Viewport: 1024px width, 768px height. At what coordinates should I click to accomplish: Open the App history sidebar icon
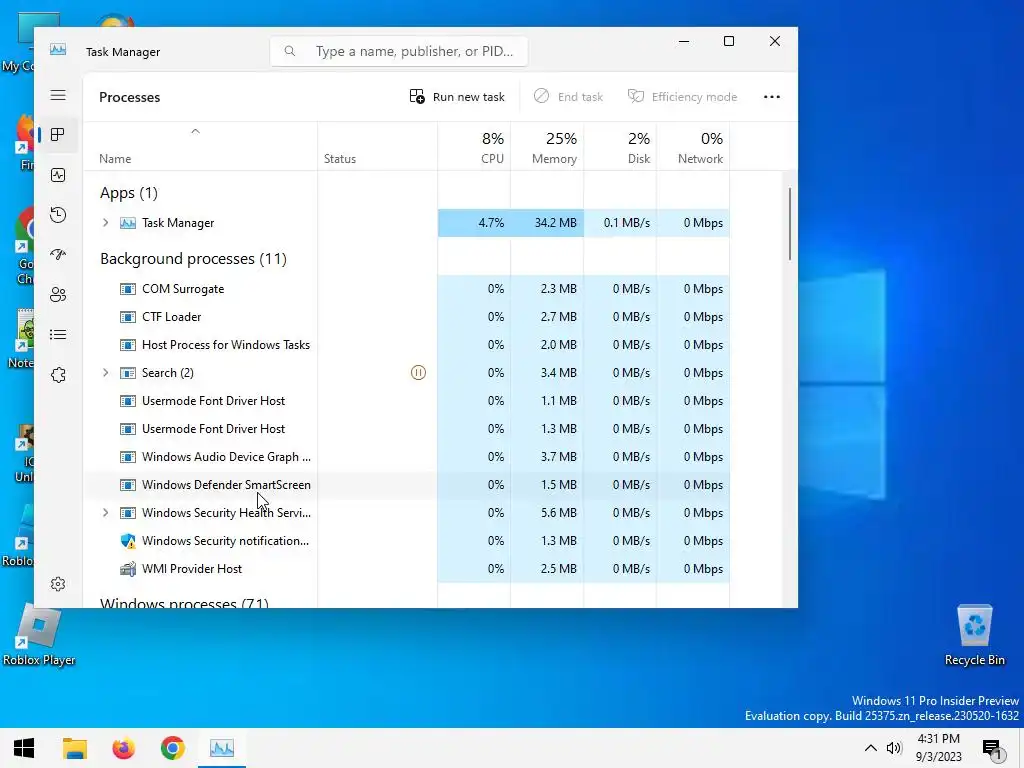click(x=58, y=215)
